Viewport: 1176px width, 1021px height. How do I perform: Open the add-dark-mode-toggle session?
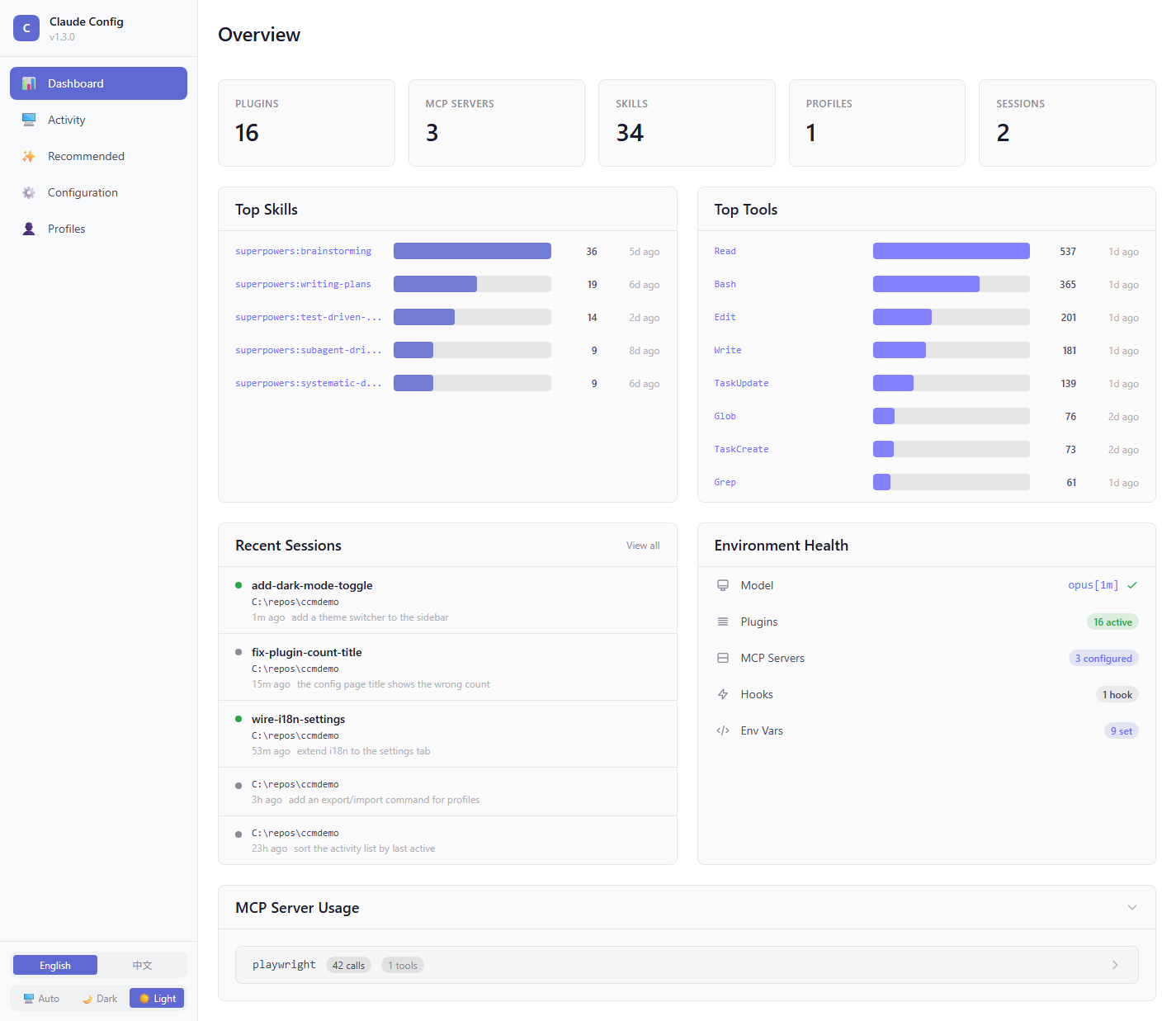click(447, 600)
